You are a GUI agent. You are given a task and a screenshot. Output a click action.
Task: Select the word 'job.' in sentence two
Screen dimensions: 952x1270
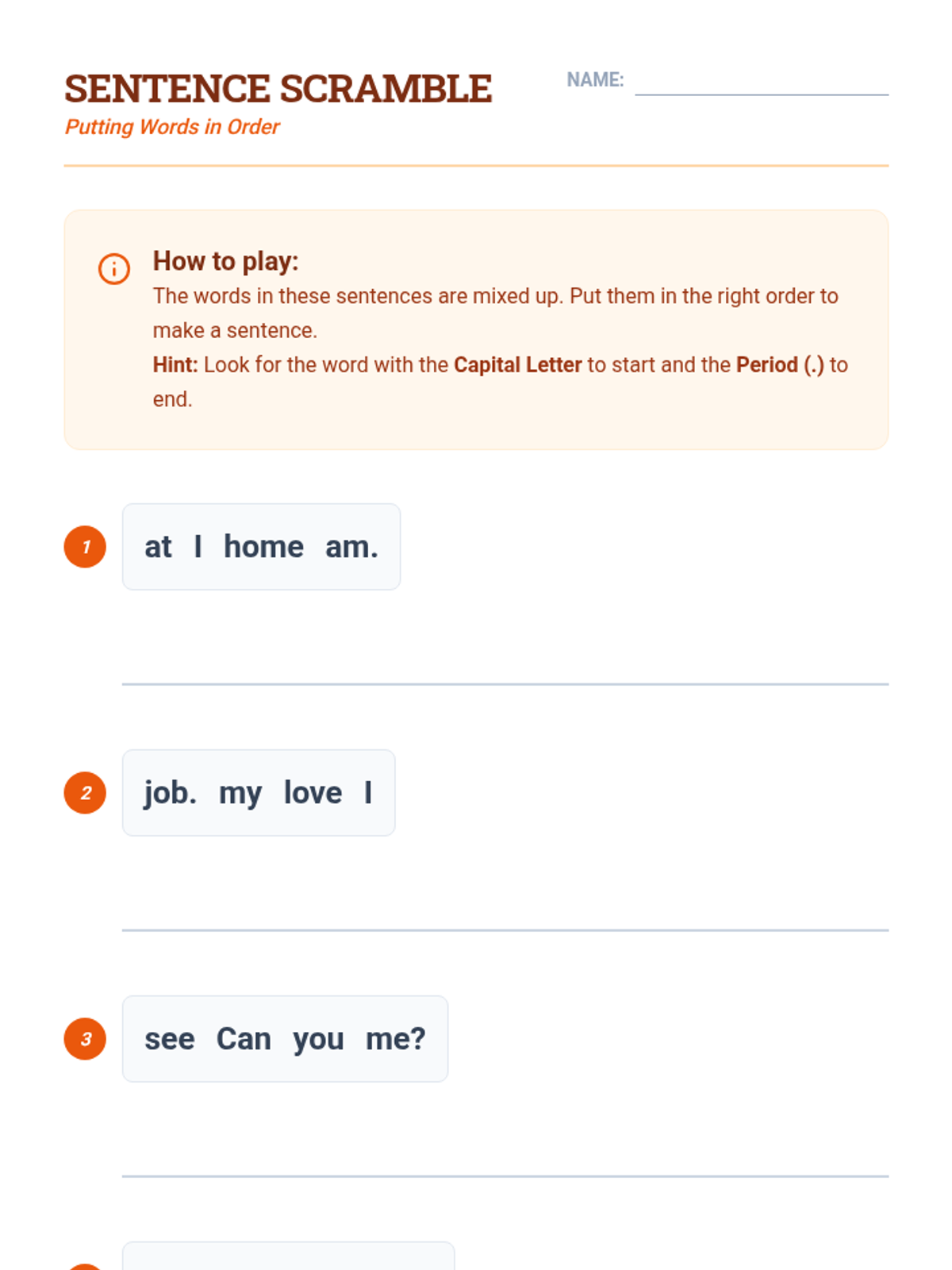[170, 793]
